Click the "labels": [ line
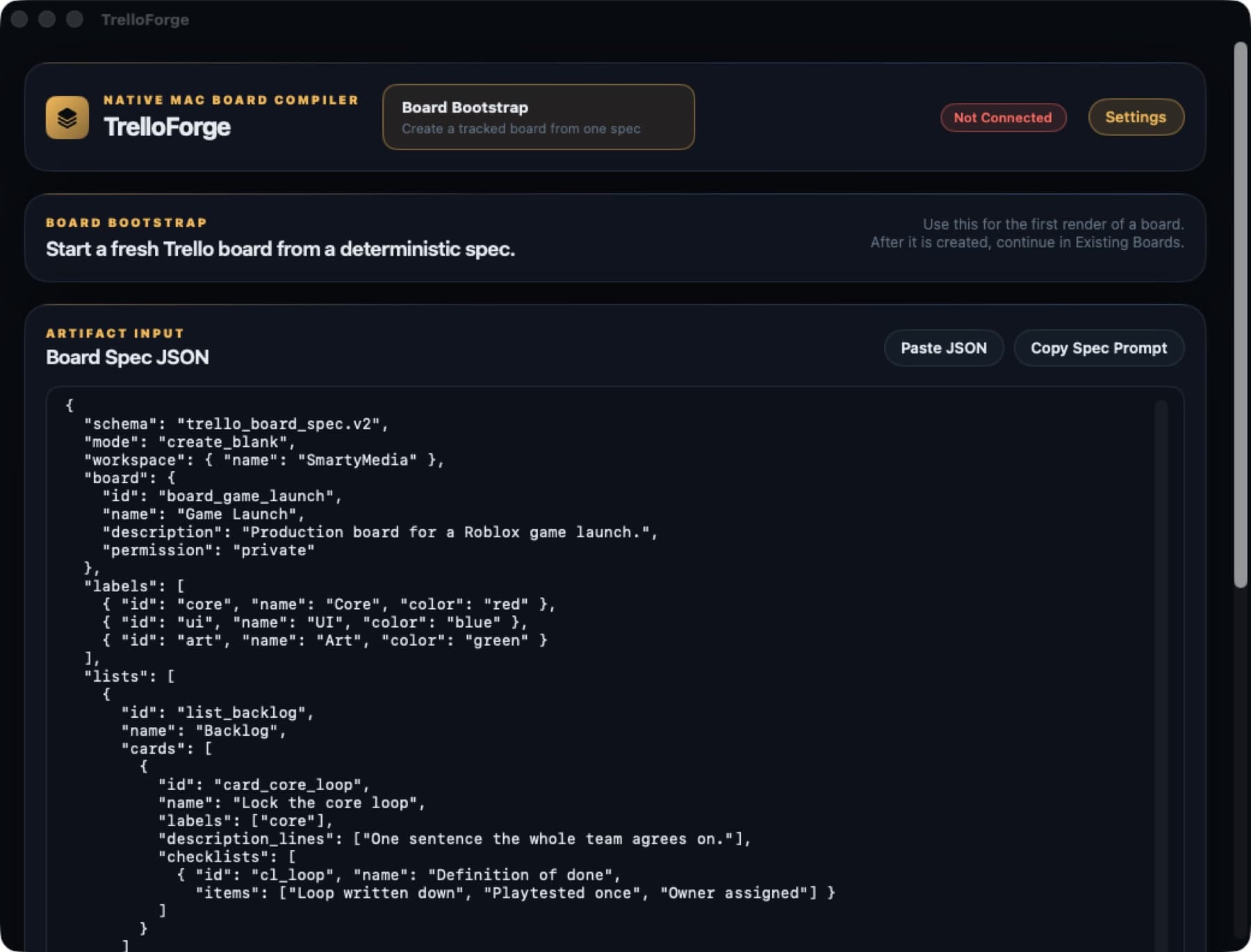 click(x=134, y=586)
